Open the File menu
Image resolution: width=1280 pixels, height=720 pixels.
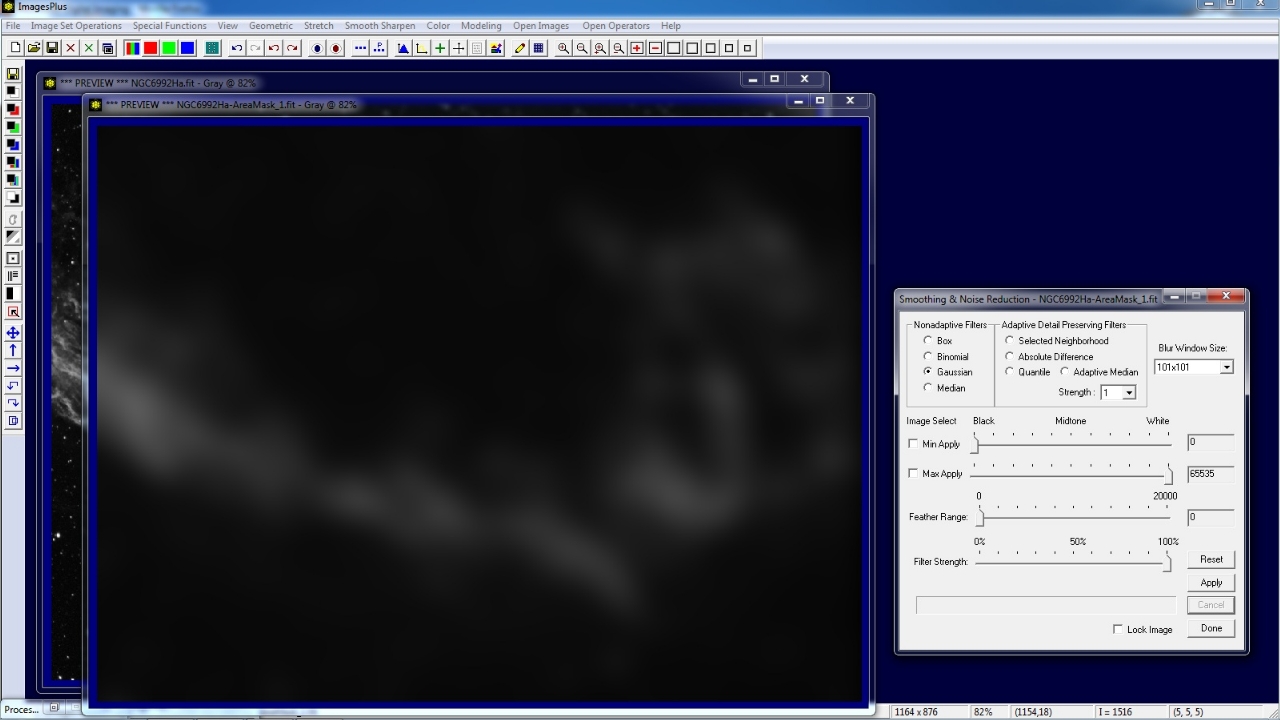click(x=13, y=26)
